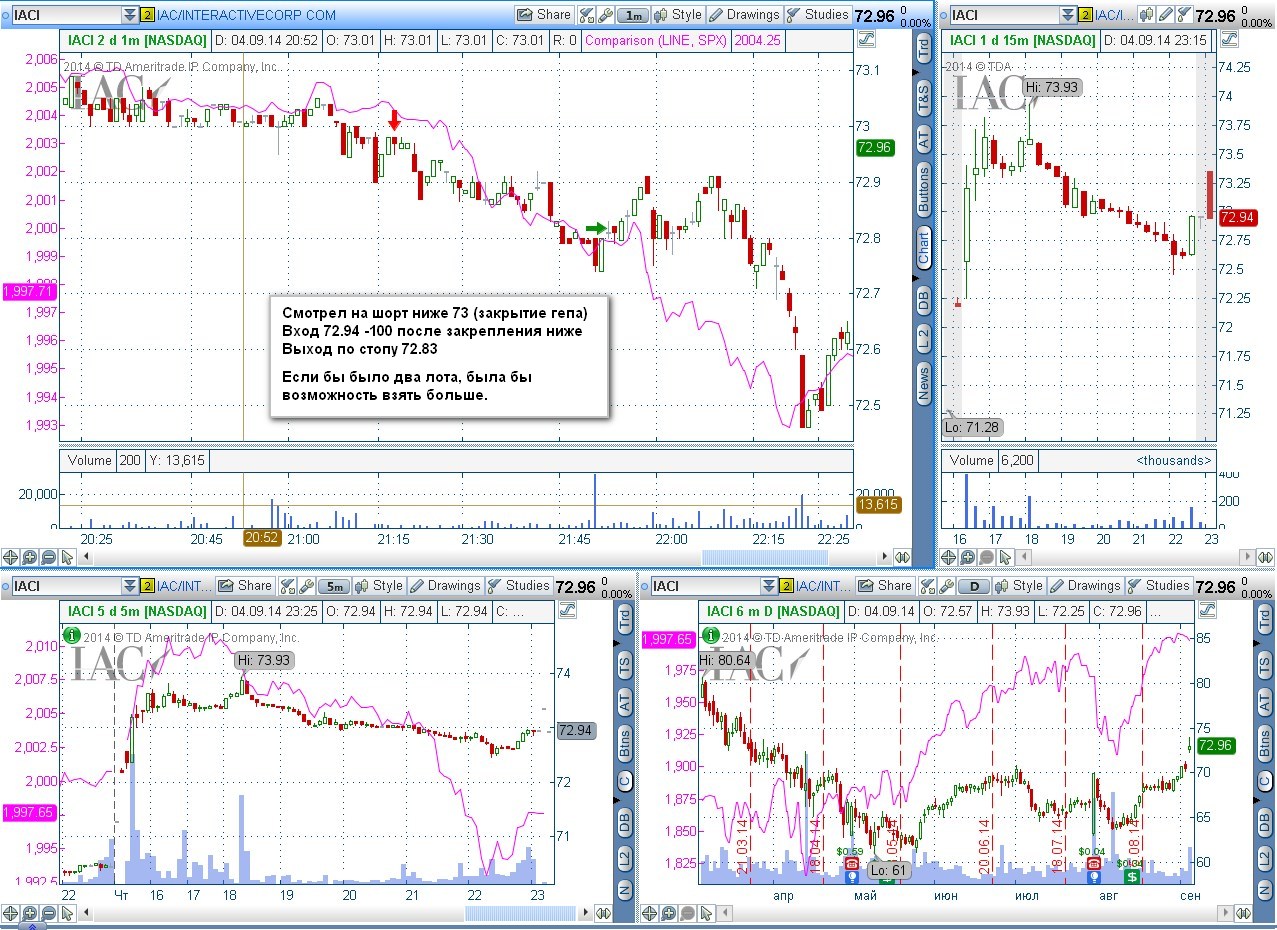Switch to the T&S sidebar tab
This screenshot has width=1277, height=930.
pos(923,96)
